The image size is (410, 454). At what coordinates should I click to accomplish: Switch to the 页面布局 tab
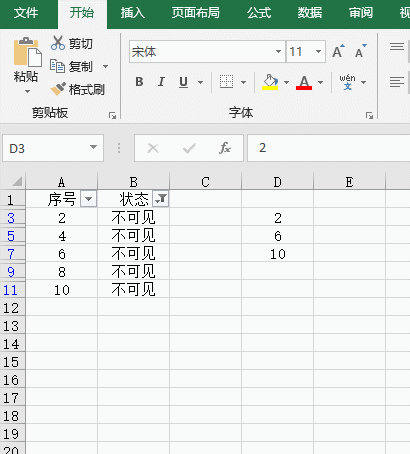[196, 13]
